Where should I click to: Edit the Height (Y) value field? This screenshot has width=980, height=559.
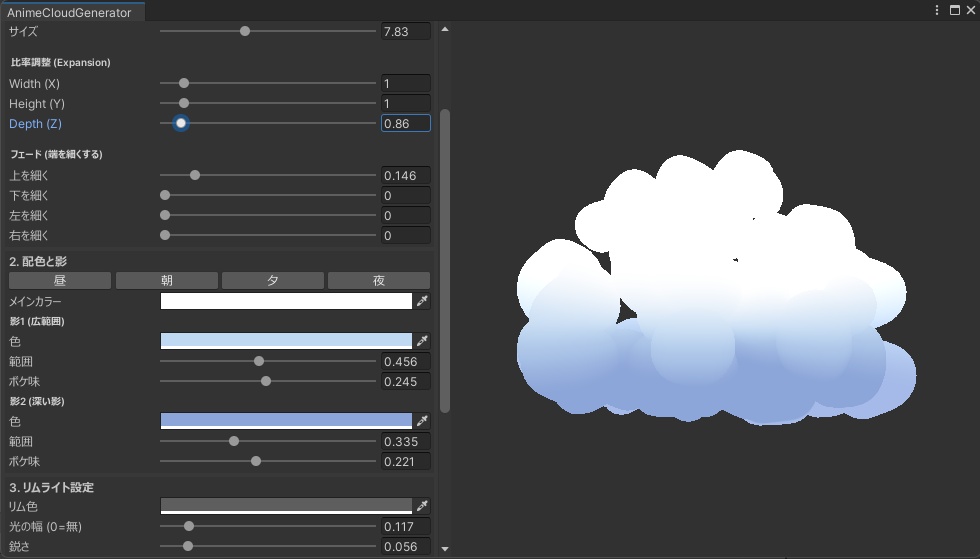(406, 103)
